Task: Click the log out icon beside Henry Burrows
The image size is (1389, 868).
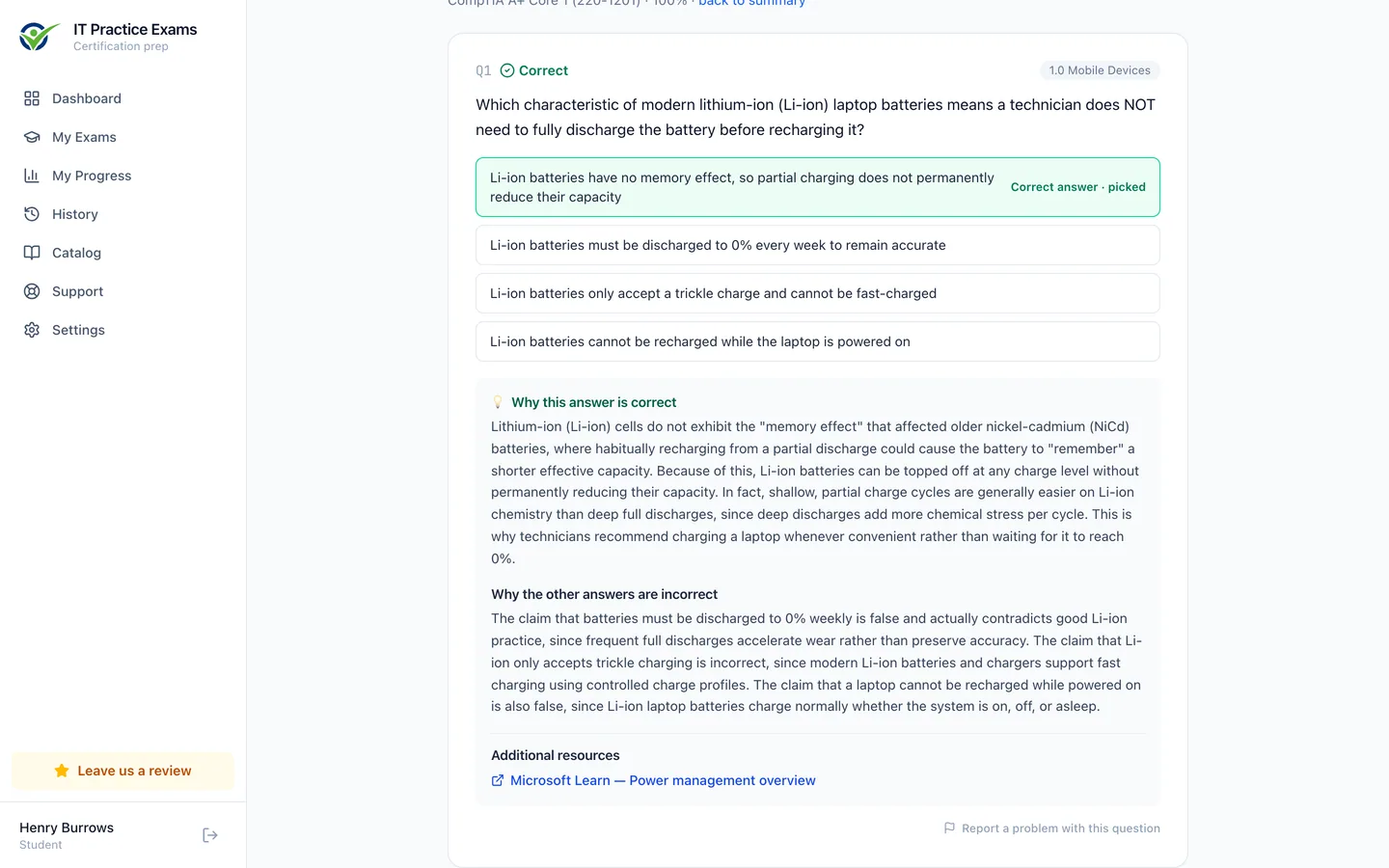Action: pyautogui.click(x=210, y=835)
